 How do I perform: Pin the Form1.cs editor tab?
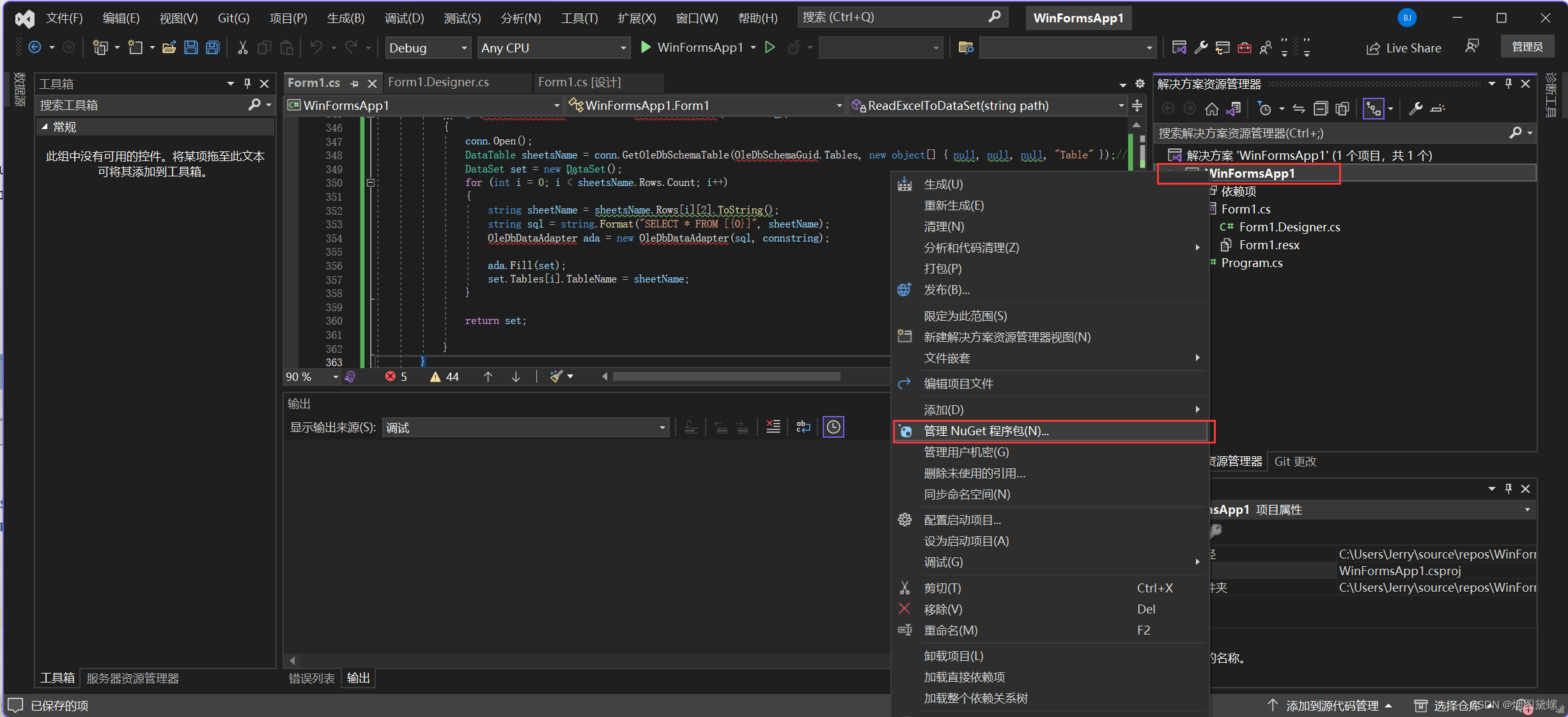pos(355,84)
